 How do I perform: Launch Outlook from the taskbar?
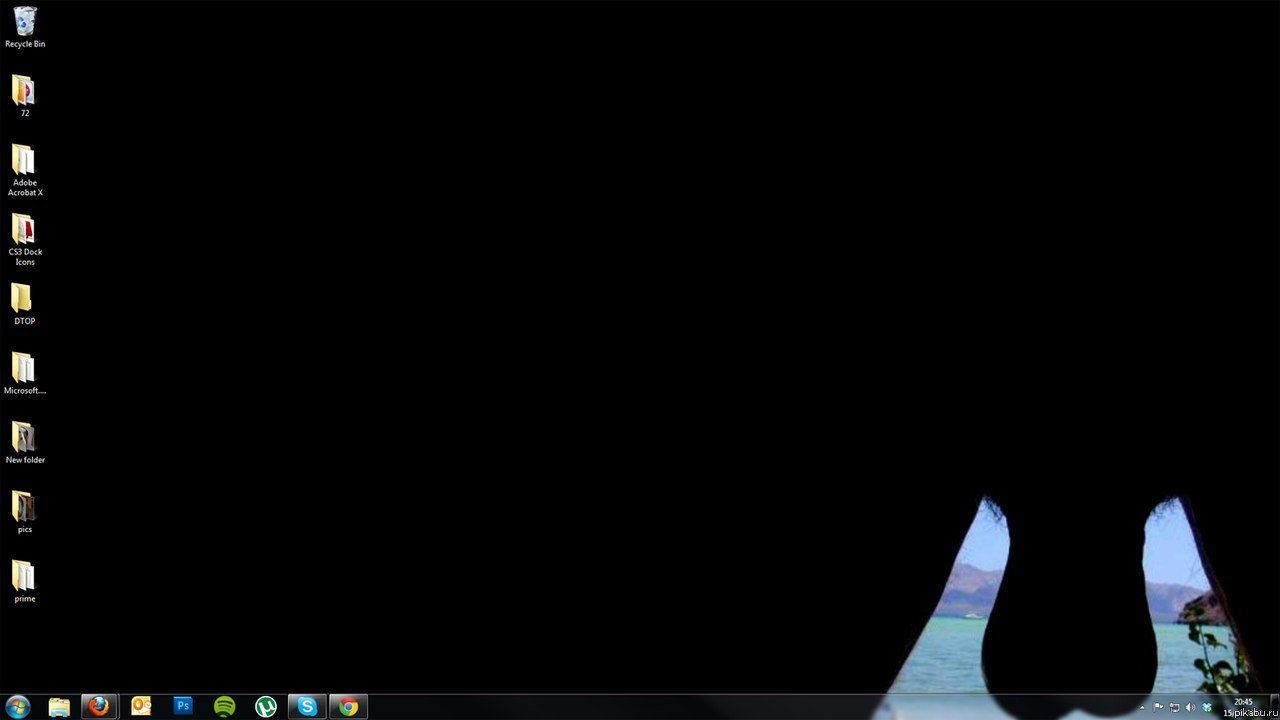141,707
